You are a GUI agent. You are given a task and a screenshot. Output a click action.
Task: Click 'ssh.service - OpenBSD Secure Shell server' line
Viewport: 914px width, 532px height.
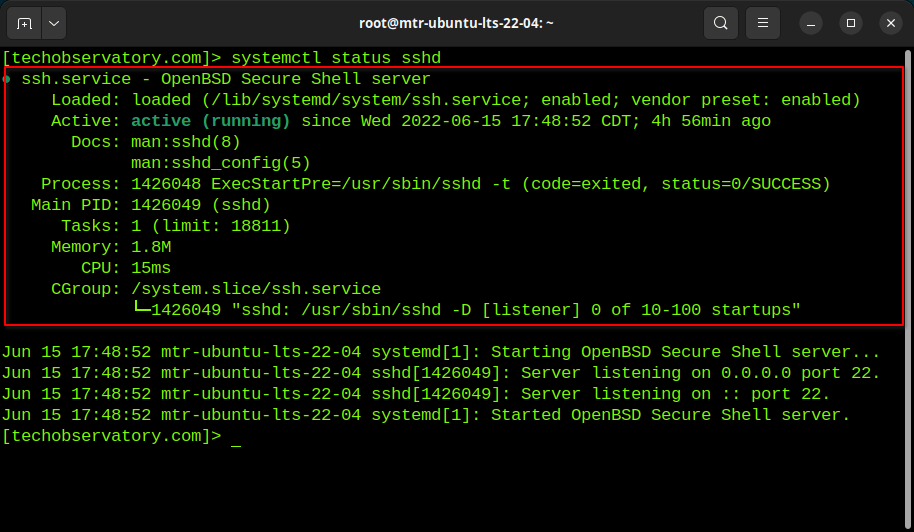[226, 79]
